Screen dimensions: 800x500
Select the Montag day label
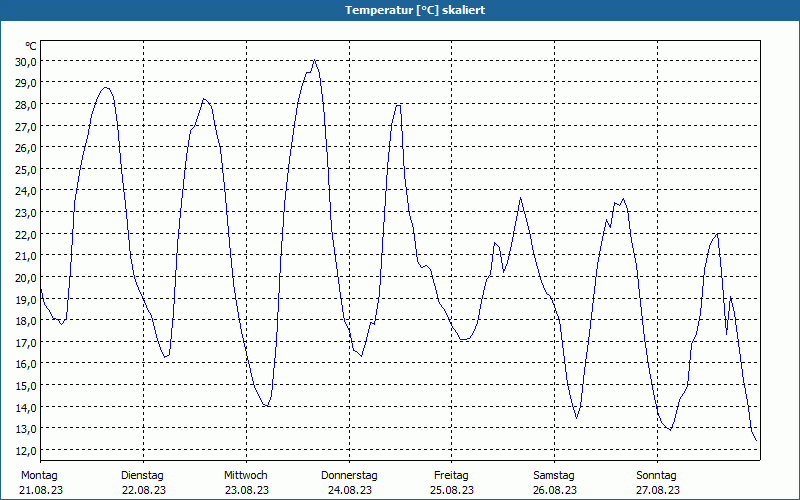pyautogui.click(x=40, y=475)
